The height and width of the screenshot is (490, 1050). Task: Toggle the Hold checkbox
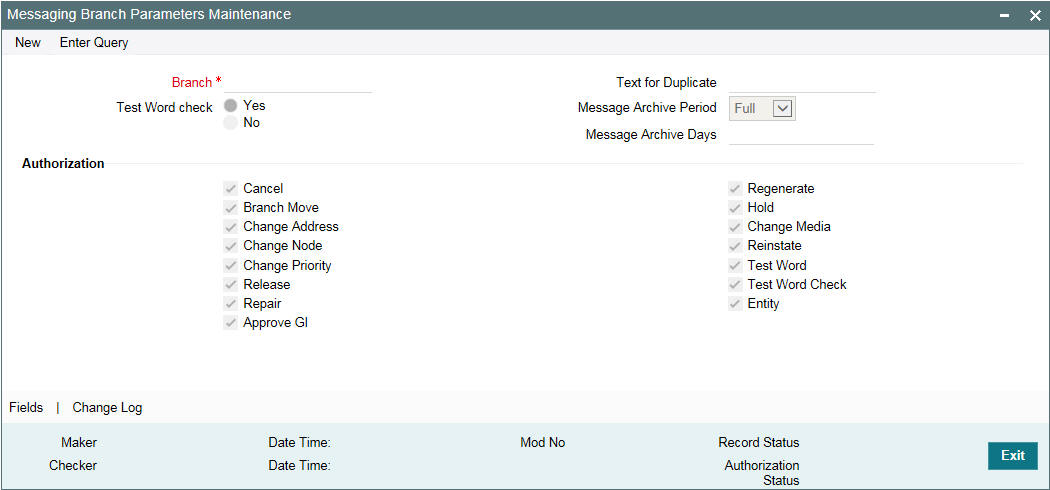(x=735, y=208)
